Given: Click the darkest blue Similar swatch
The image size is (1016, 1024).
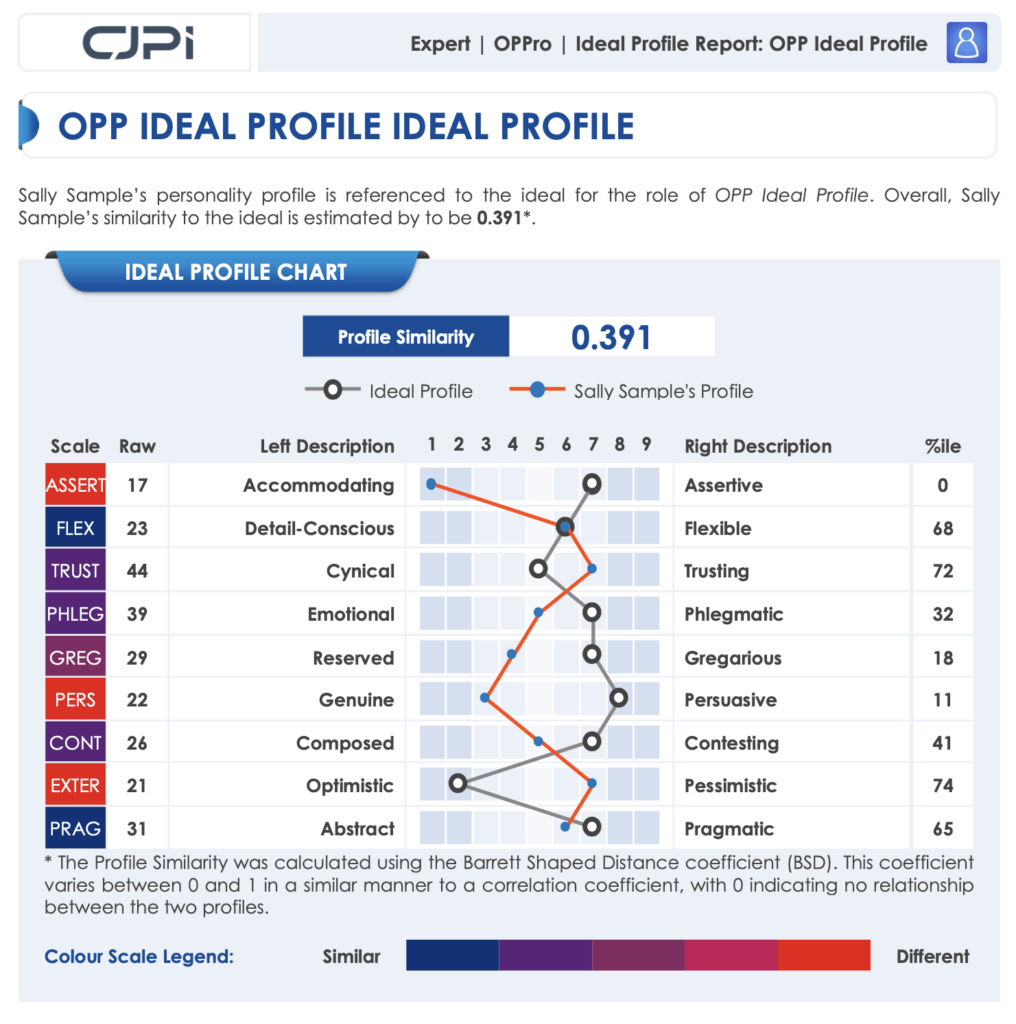Looking at the screenshot, I should (x=452, y=955).
